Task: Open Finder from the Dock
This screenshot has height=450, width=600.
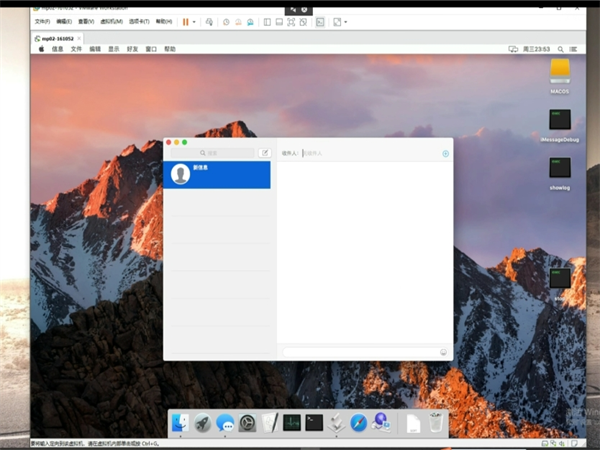Action: tap(180, 423)
